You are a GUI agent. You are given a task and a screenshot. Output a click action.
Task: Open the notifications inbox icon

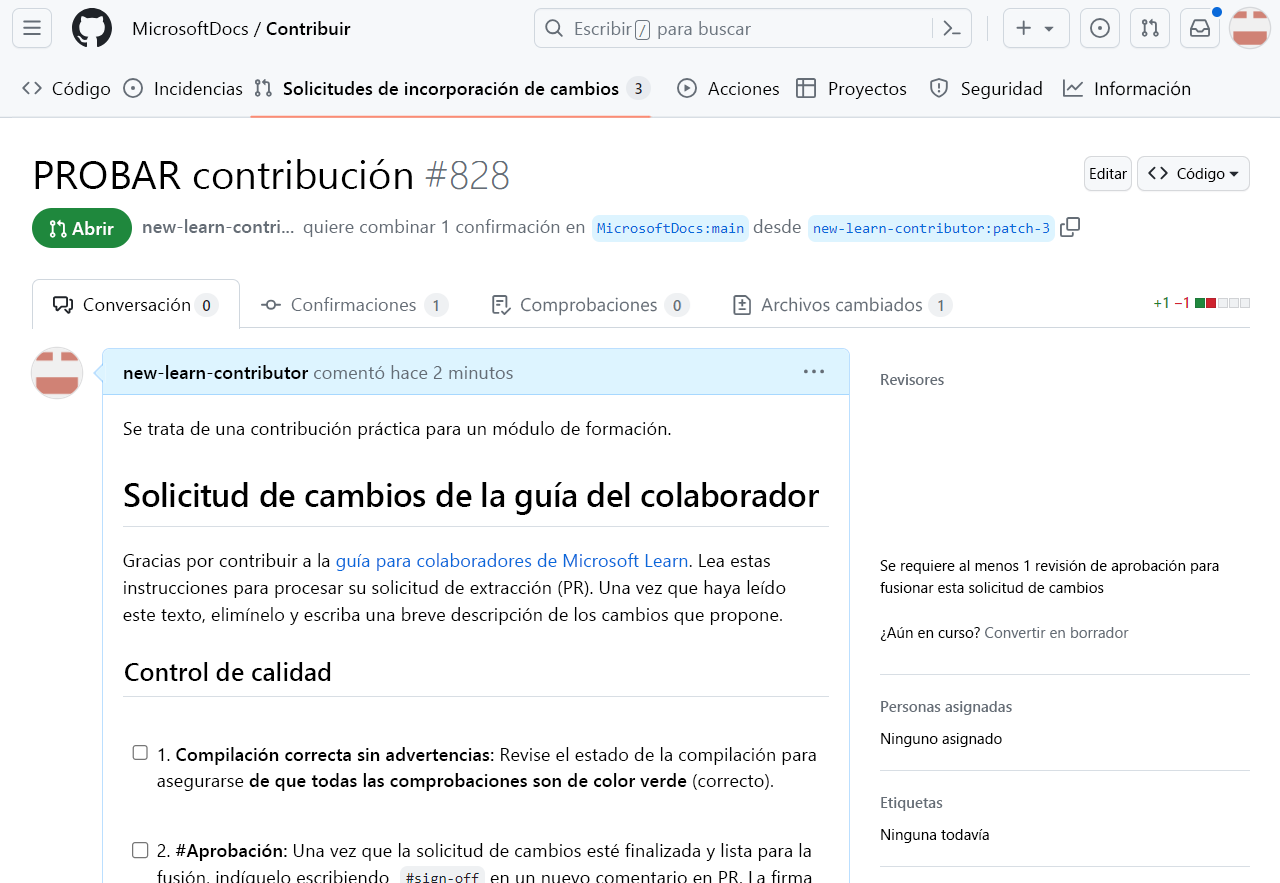(x=1200, y=28)
